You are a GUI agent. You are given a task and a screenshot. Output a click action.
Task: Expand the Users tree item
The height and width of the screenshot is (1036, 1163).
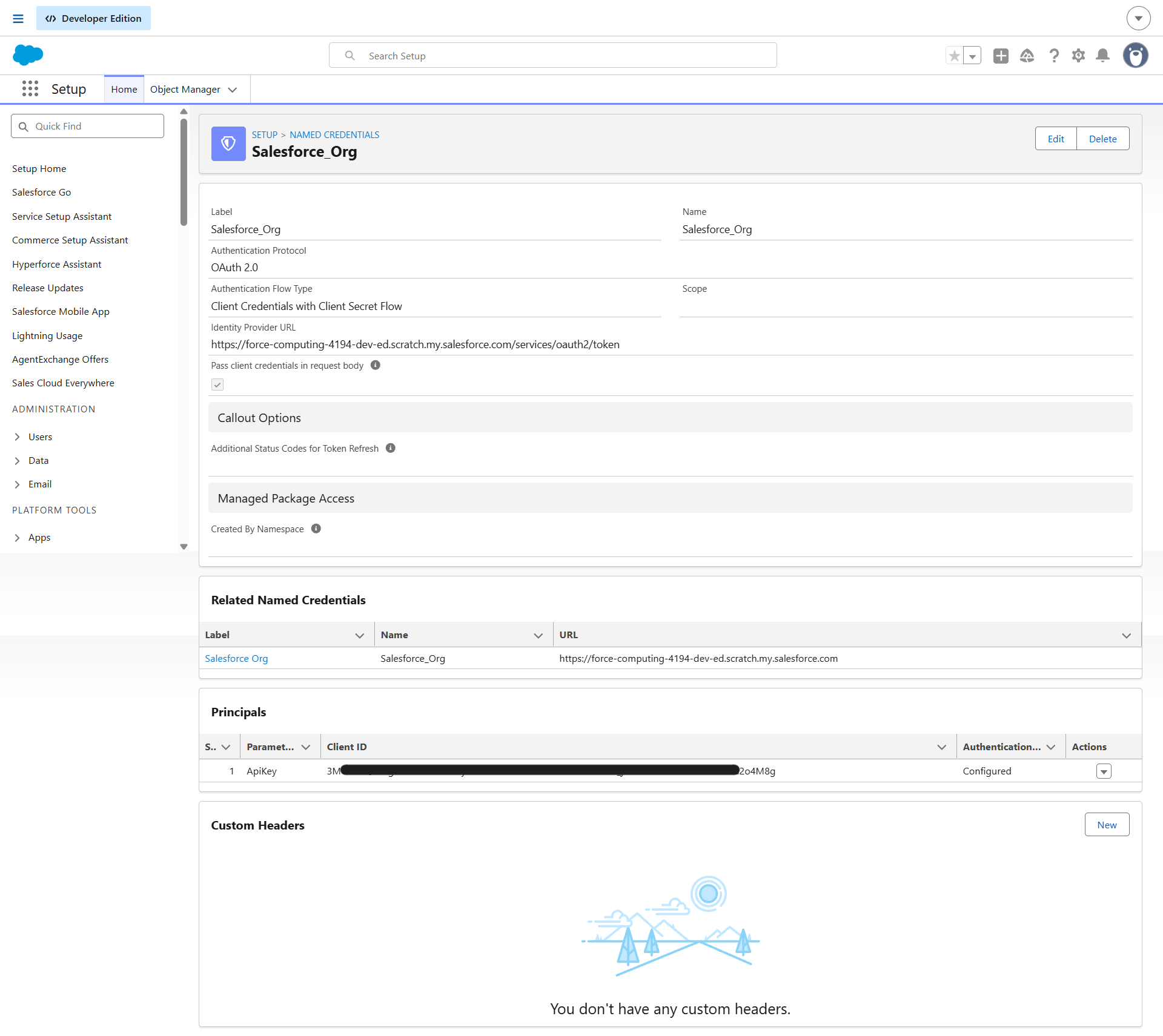pyautogui.click(x=17, y=437)
